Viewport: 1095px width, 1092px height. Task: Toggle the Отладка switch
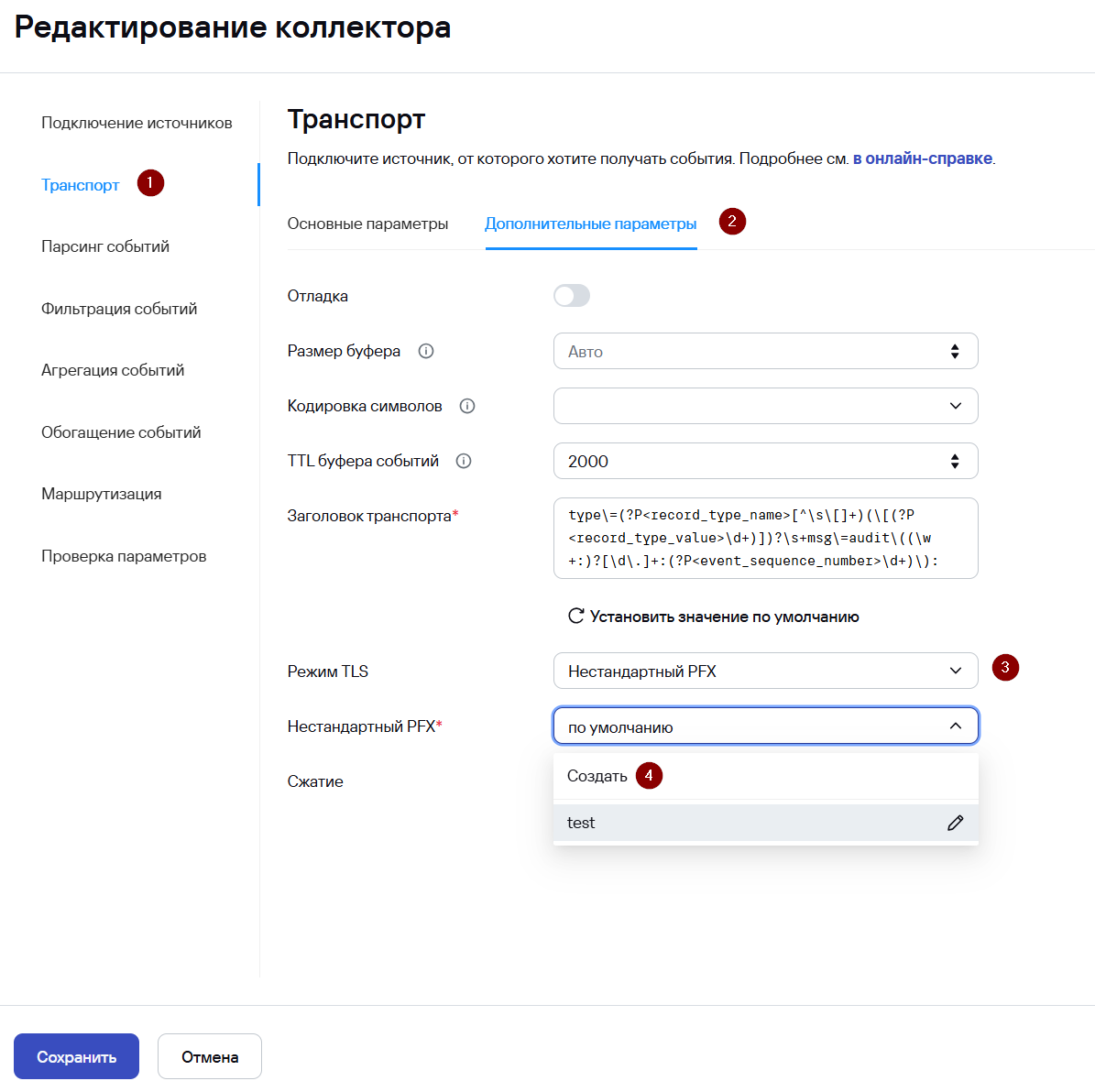572,296
